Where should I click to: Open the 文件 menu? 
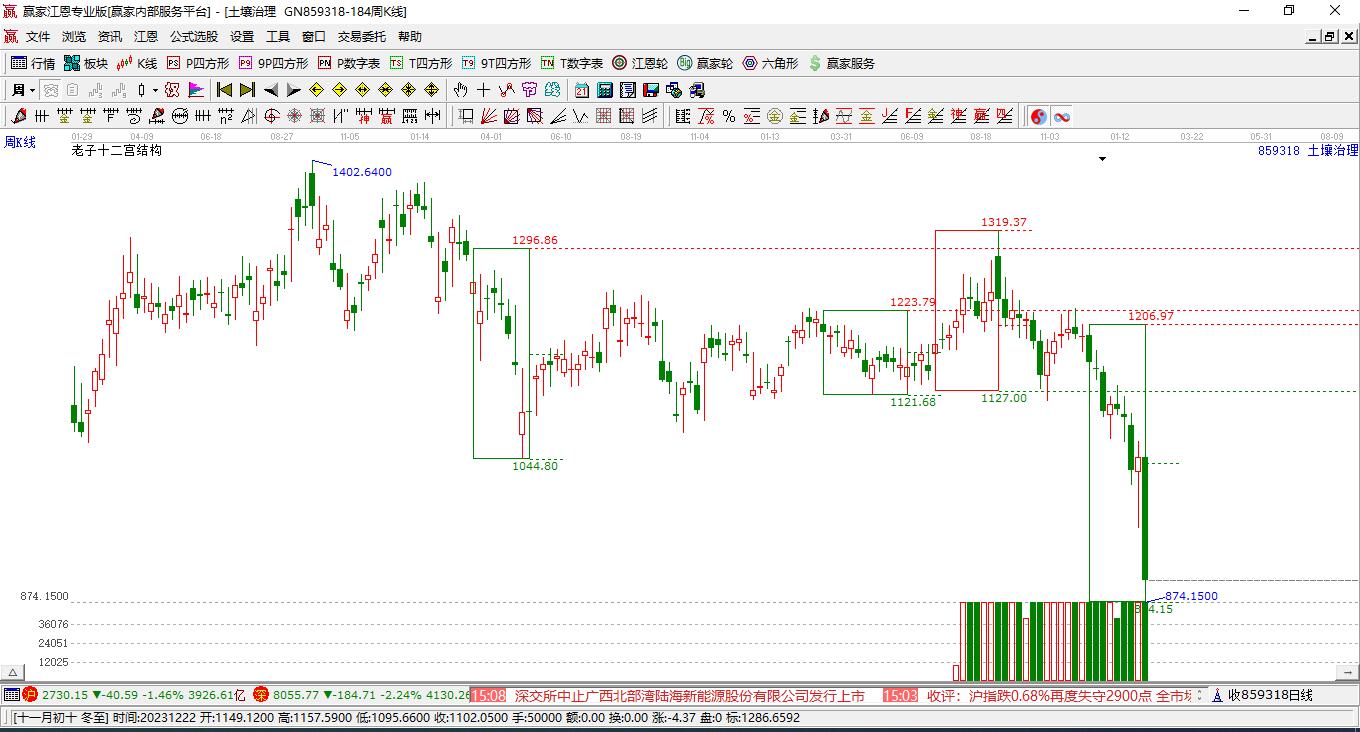[x=38, y=37]
